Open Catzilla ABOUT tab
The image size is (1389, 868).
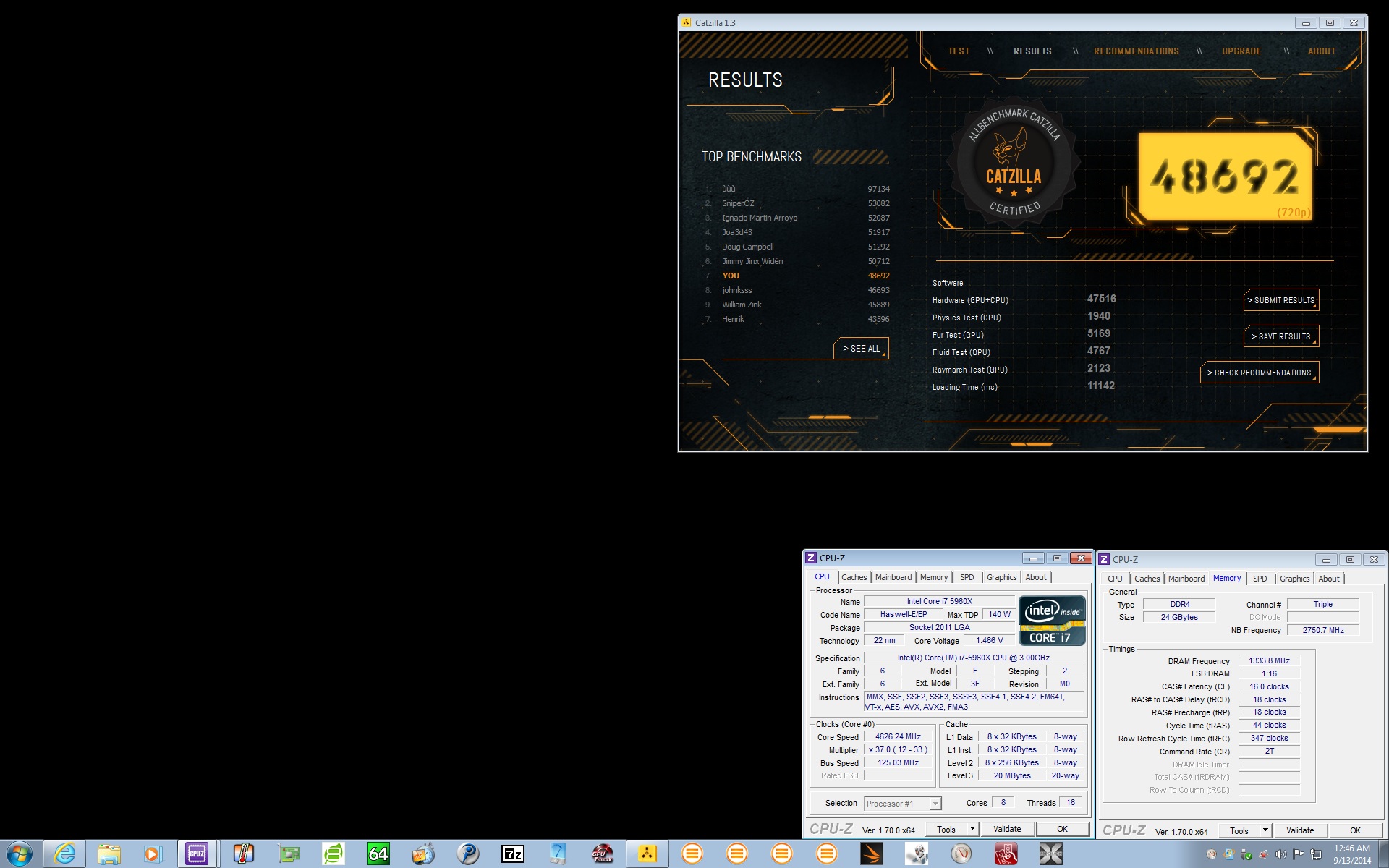[x=1321, y=51]
